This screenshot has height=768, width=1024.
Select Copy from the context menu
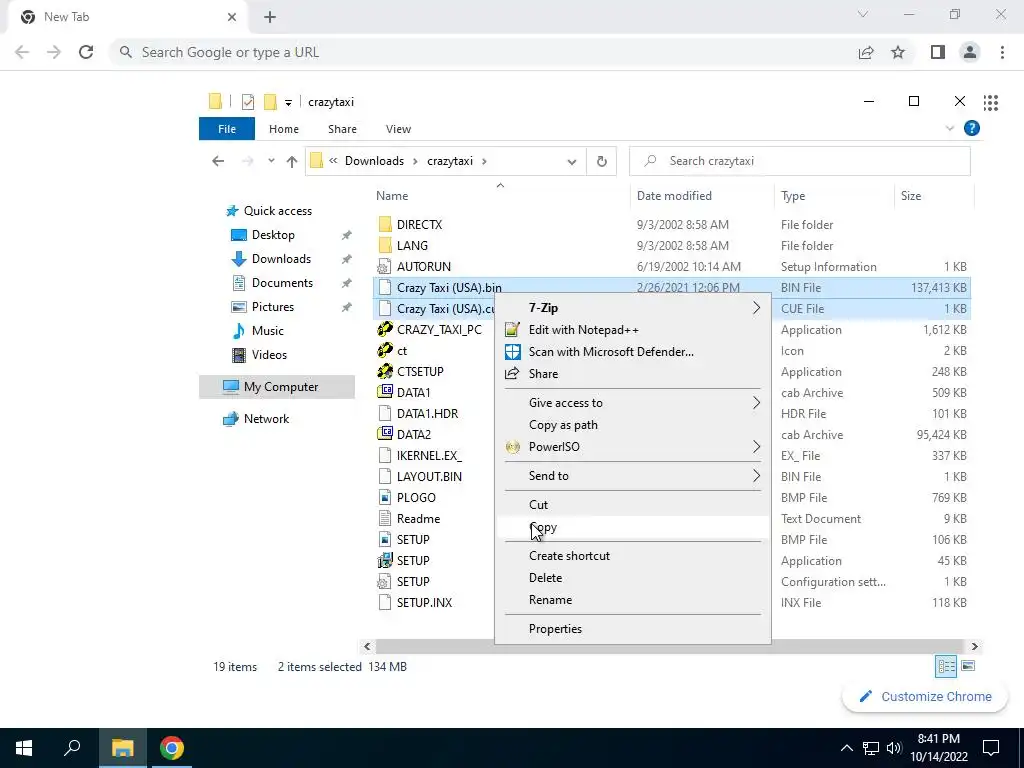tap(633, 527)
